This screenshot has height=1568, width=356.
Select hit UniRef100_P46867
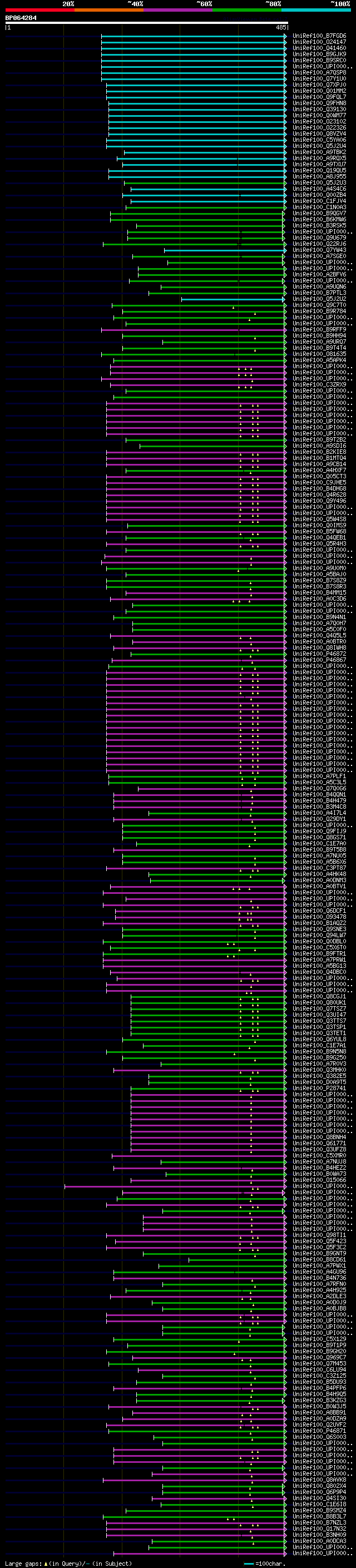319,660
